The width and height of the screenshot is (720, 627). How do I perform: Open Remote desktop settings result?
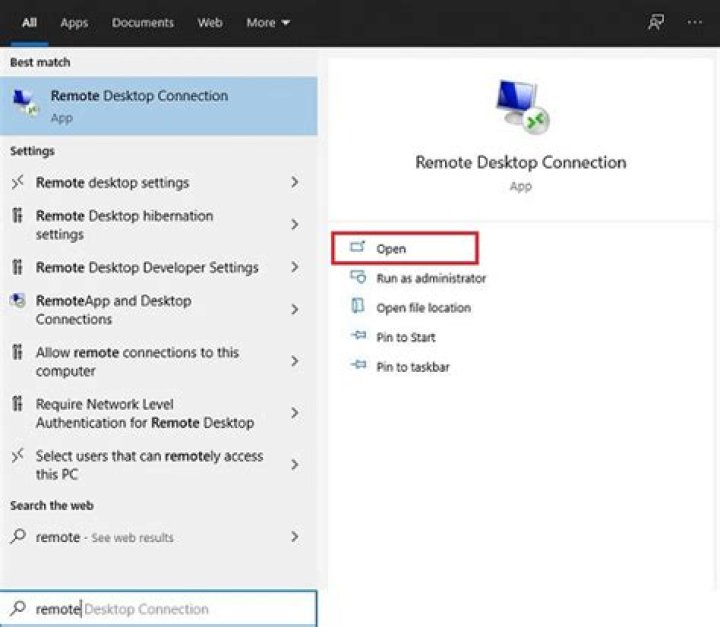coord(158,182)
